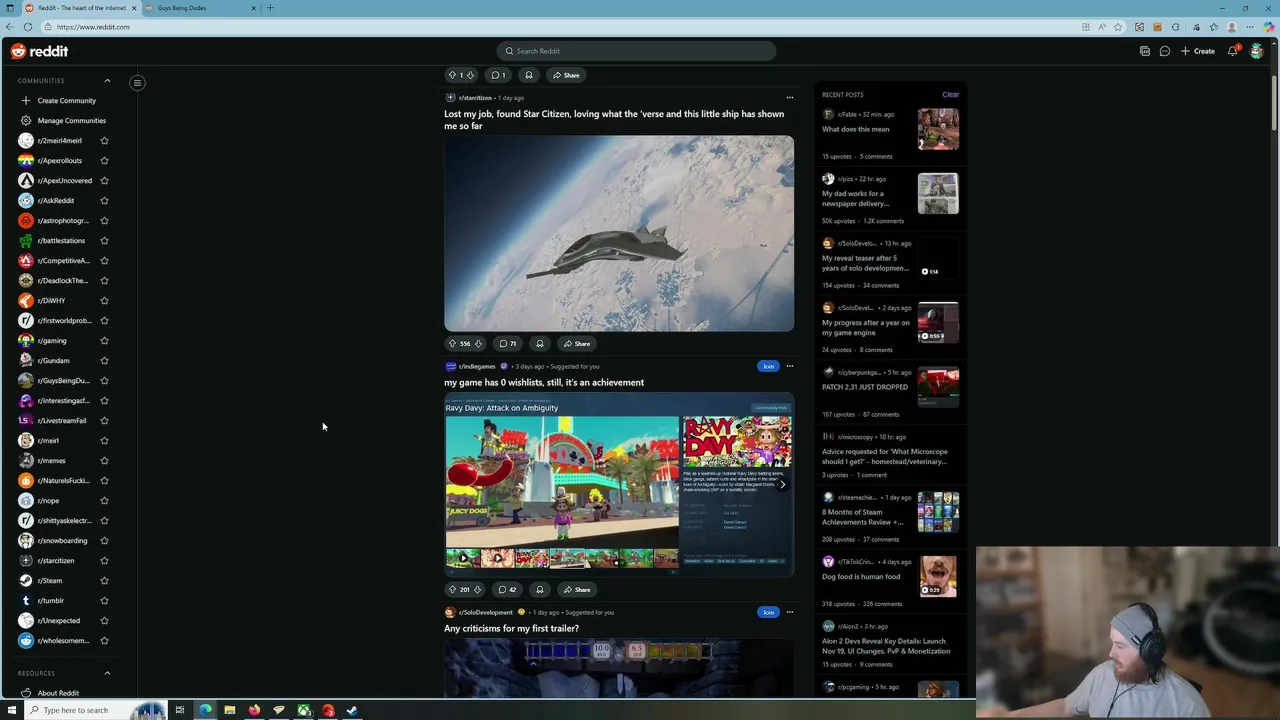The image size is (1280, 720).
Task: Open 71 comments on Star Citizen post
Action: [508, 343]
